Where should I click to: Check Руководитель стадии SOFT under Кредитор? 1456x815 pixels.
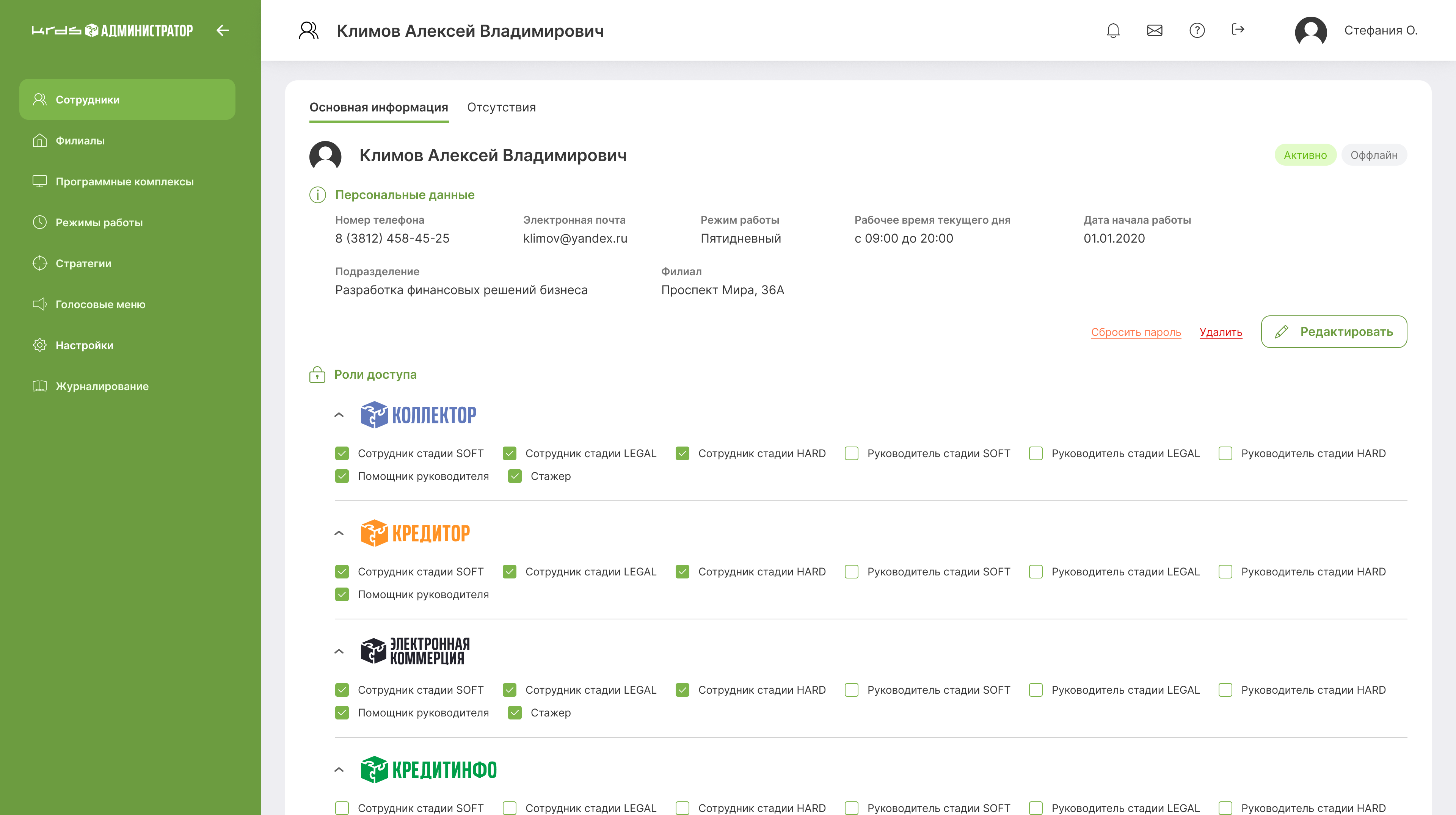852,572
